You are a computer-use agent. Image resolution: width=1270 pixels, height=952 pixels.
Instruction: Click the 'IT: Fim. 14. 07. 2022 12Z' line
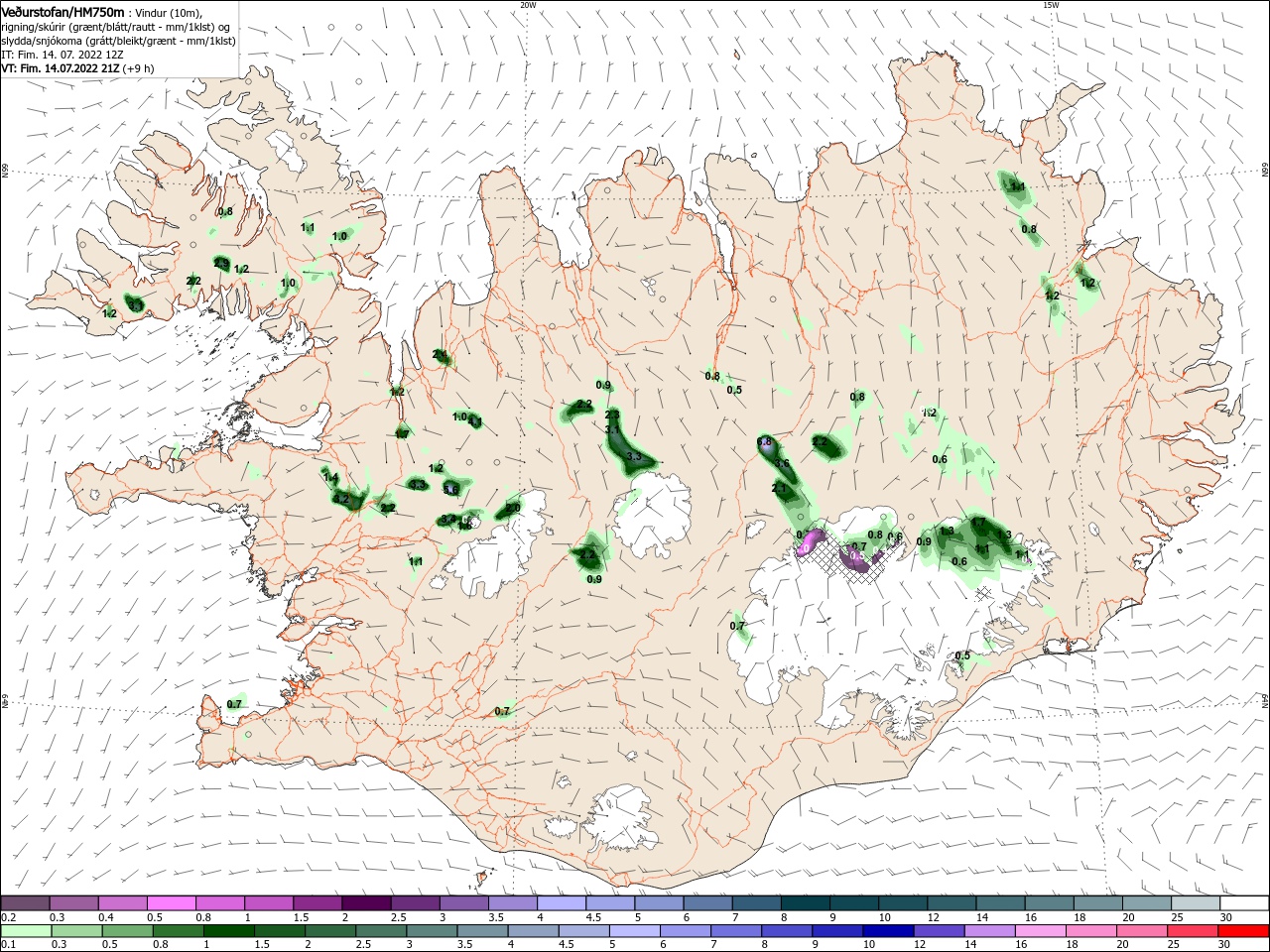62,55
